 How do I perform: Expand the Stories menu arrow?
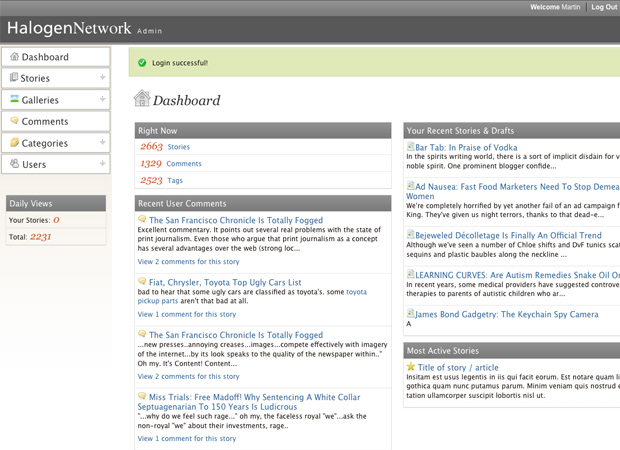pyautogui.click(x=102, y=77)
